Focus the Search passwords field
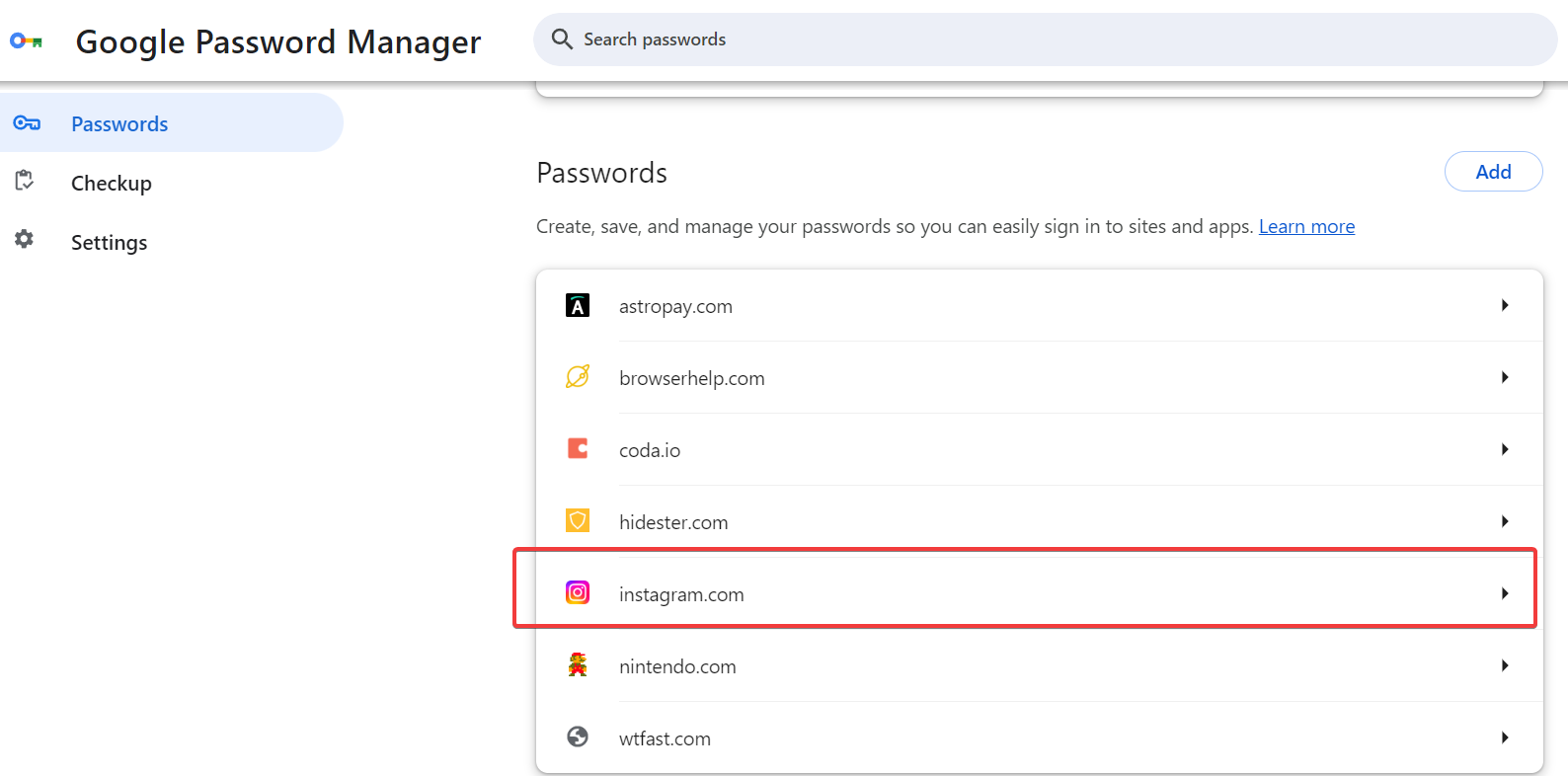1568x776 pixels. 1046,39
